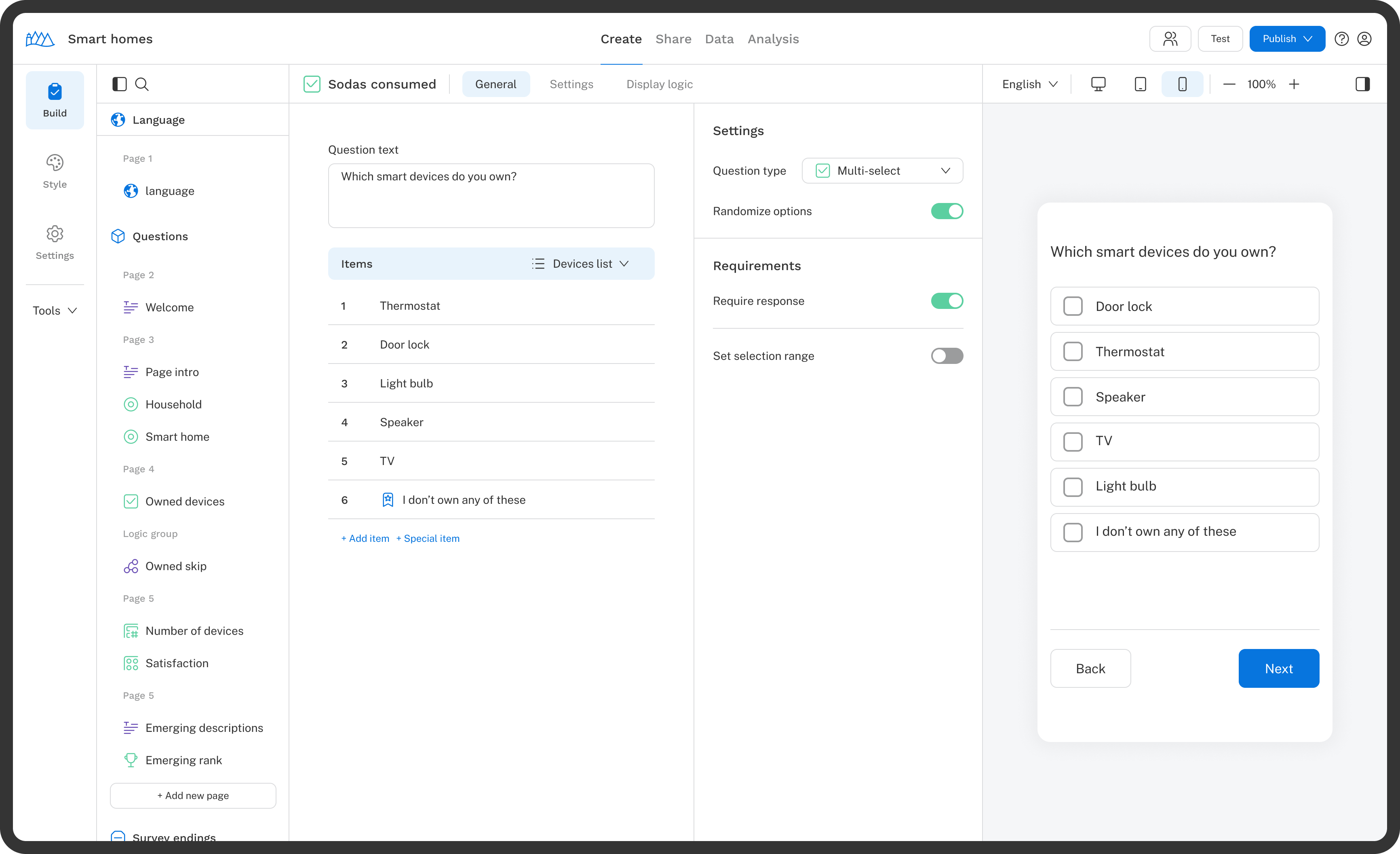
Task: Click the Publish button
Action: [1286, 39]
